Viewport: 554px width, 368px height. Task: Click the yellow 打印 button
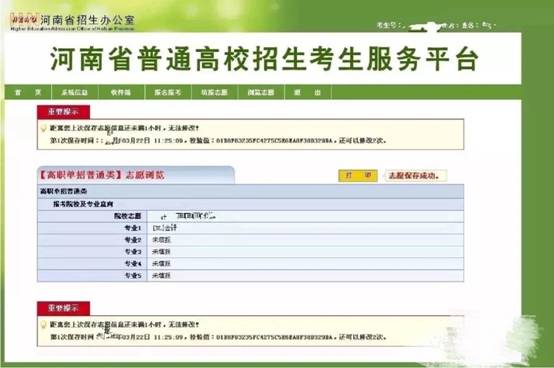pos(358,176)
